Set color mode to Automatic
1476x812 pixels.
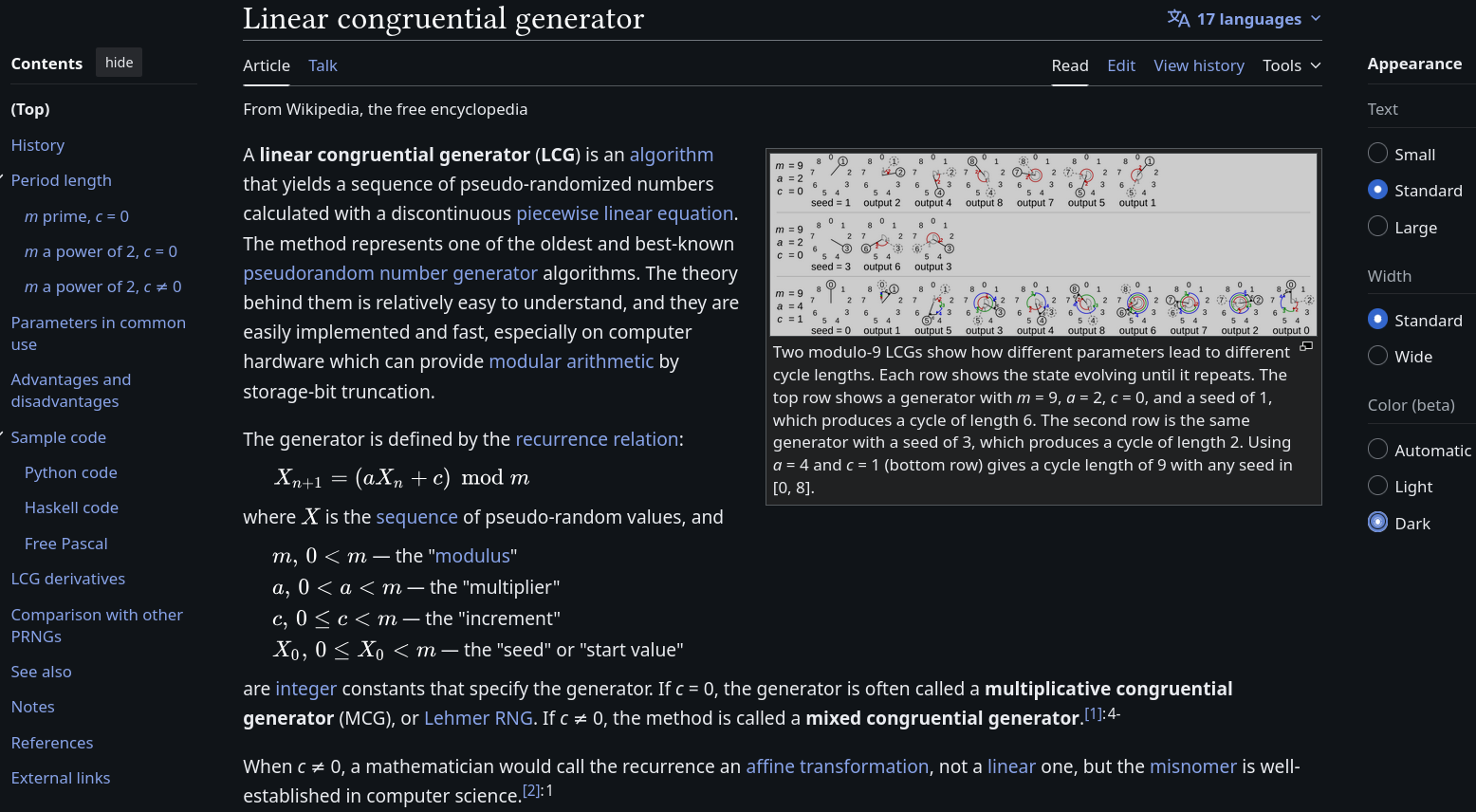1378,450
